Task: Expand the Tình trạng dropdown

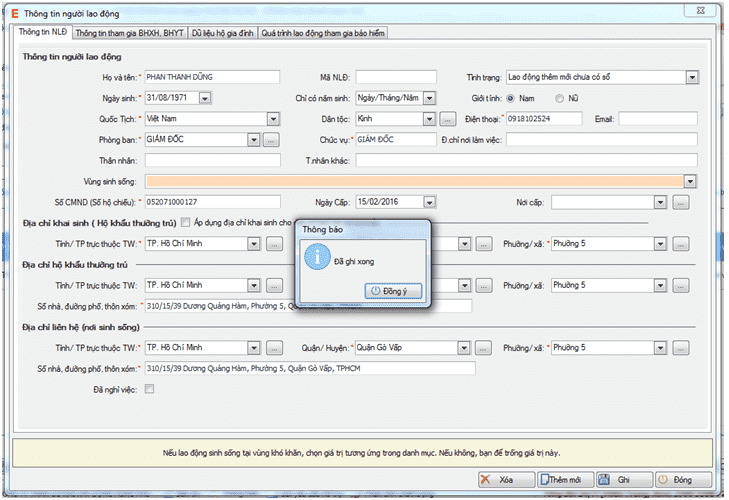Action: 691,77
